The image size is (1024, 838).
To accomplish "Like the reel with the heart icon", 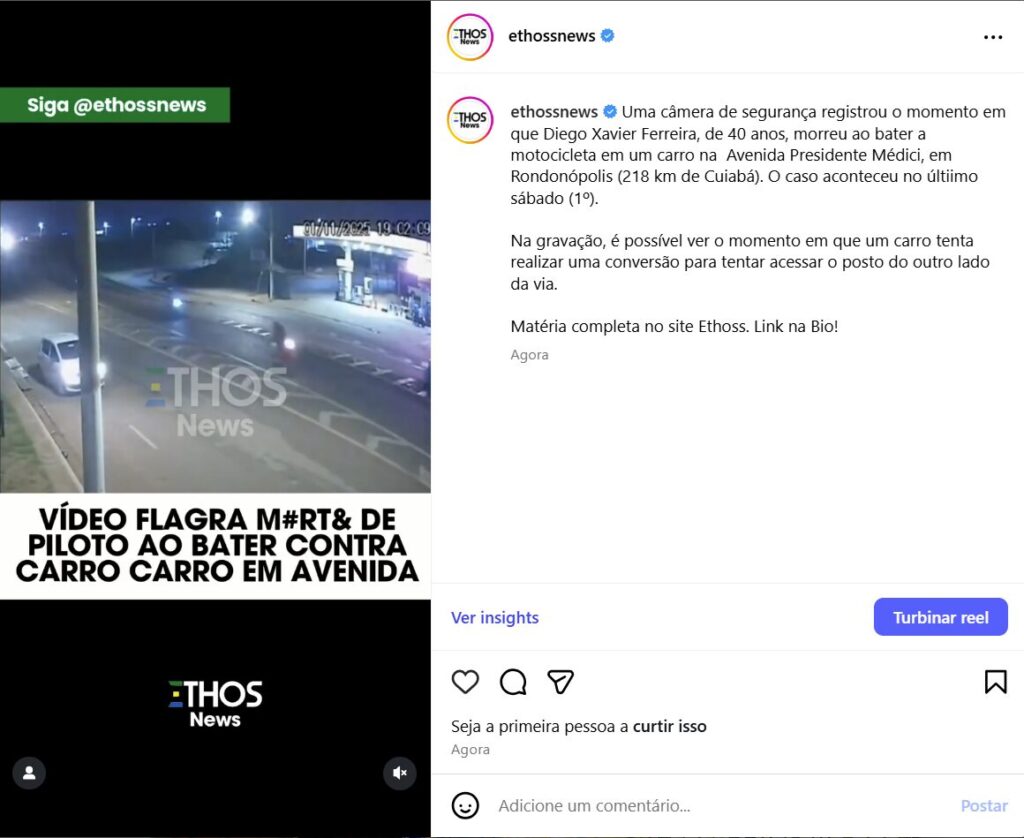I will [465, 682].
